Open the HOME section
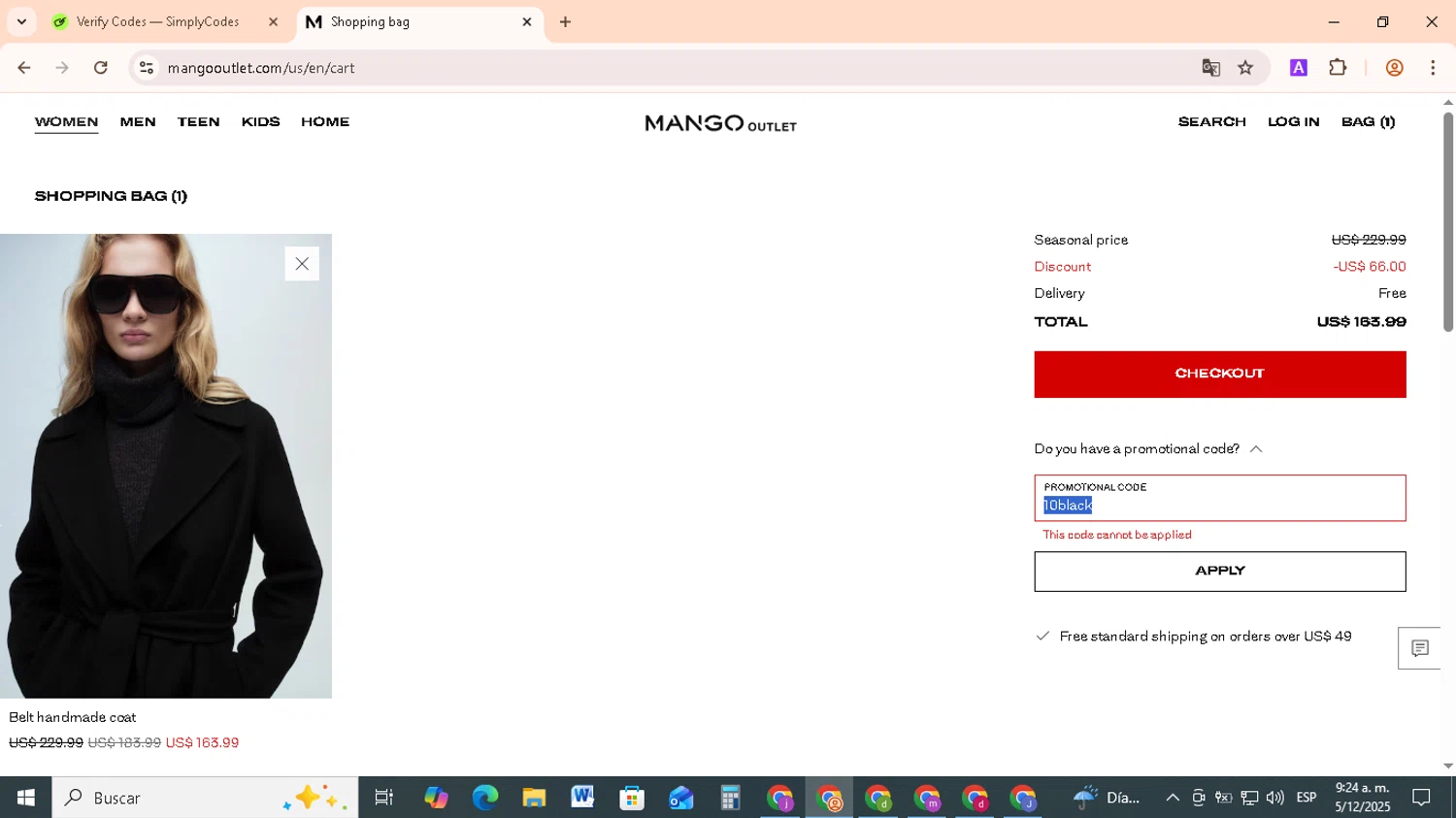The image size is (1456, 818). (x=325, y=122)
